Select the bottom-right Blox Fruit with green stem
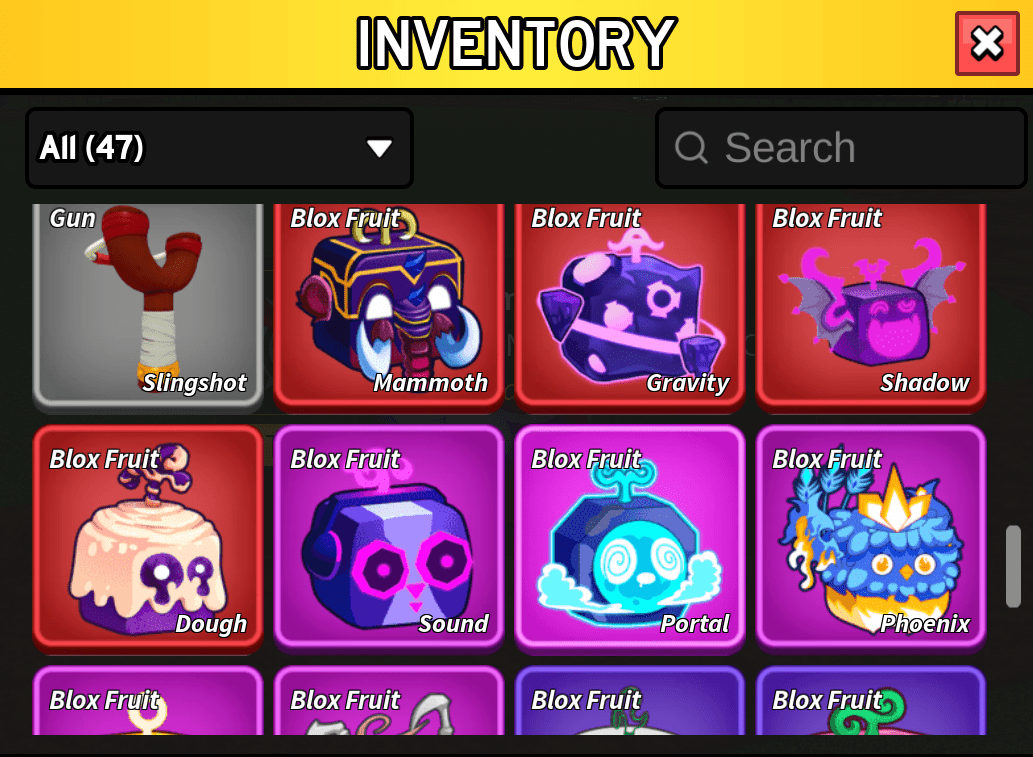This screenshot has height=757, width=1033. click(871, 701)
